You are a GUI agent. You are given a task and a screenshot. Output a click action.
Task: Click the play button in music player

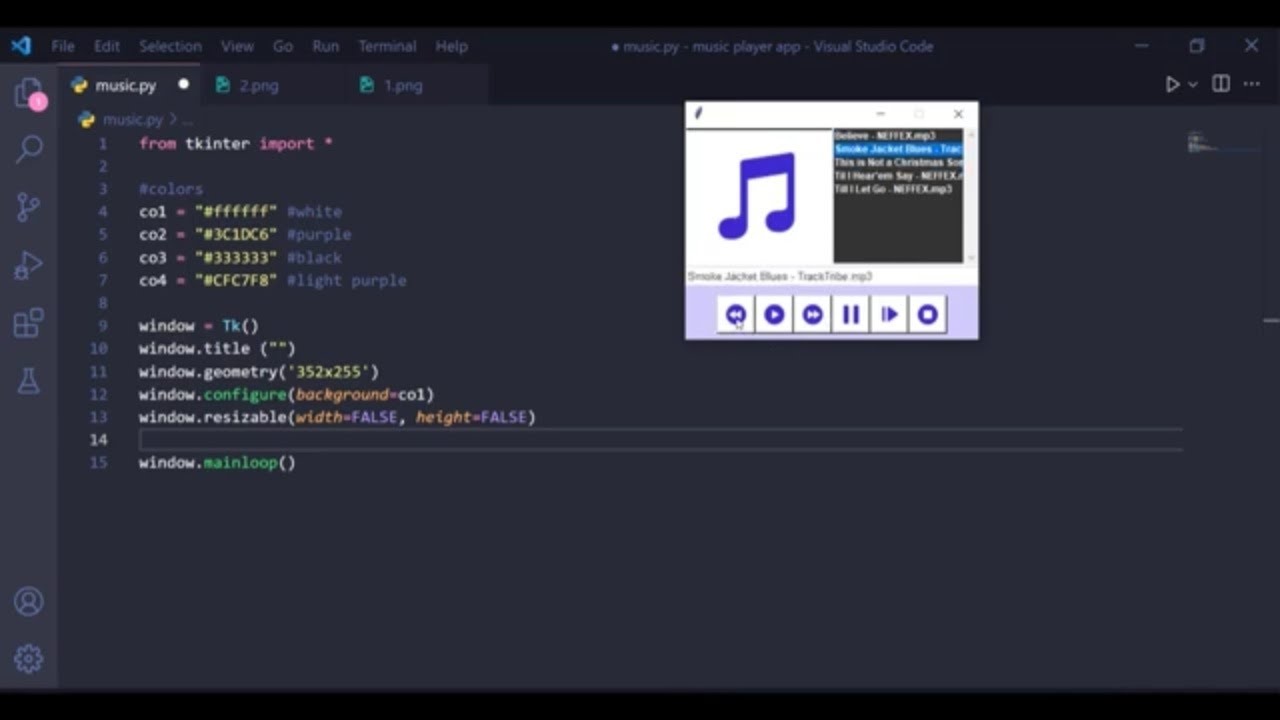coord(774,314)
